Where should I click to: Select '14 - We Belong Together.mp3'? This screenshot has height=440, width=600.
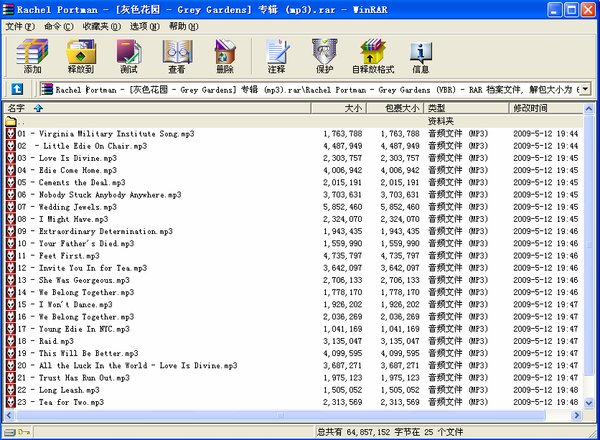(76, 292)
